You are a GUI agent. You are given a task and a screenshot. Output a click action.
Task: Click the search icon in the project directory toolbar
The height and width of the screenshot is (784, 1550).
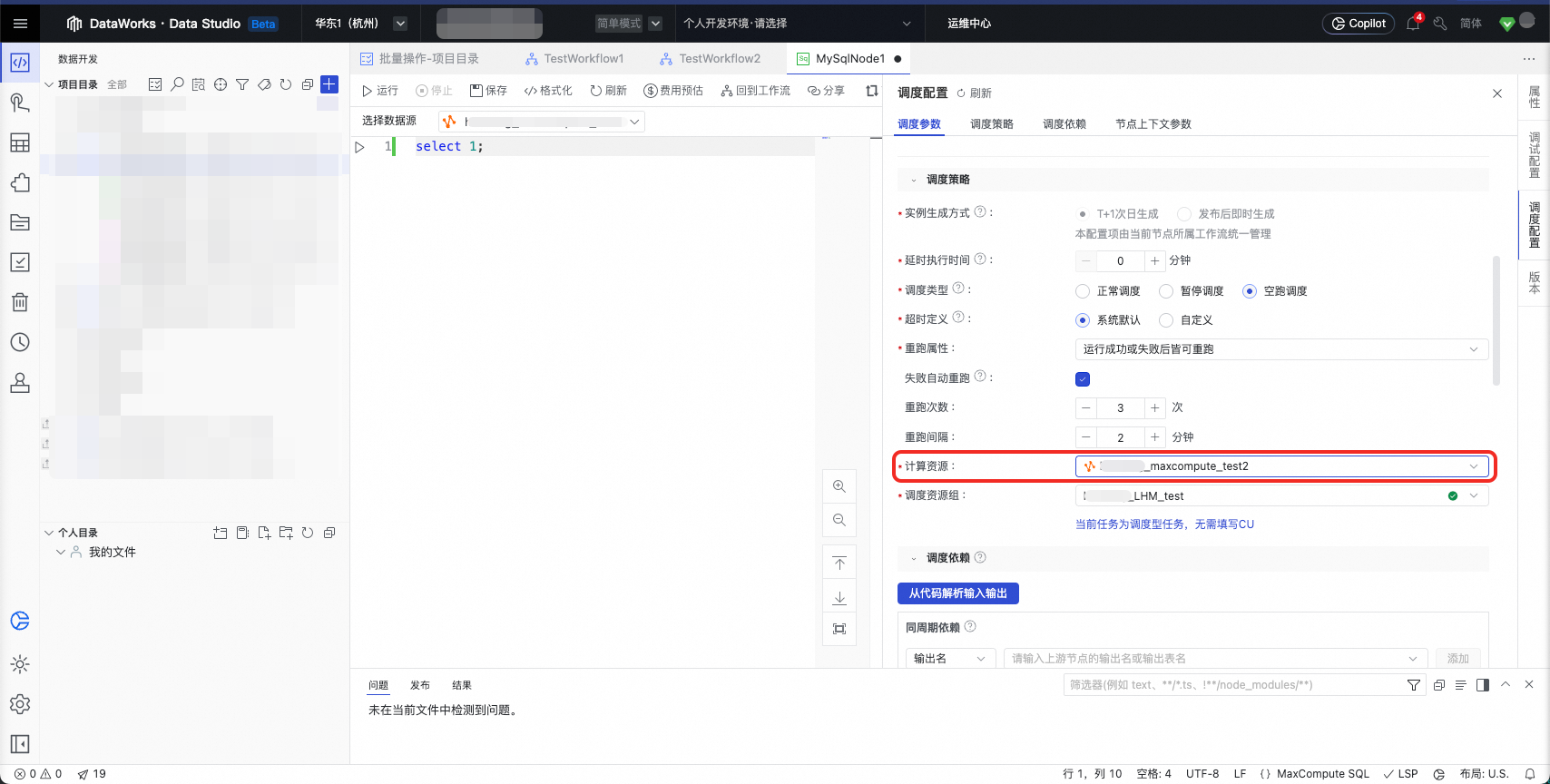point(177,84)
